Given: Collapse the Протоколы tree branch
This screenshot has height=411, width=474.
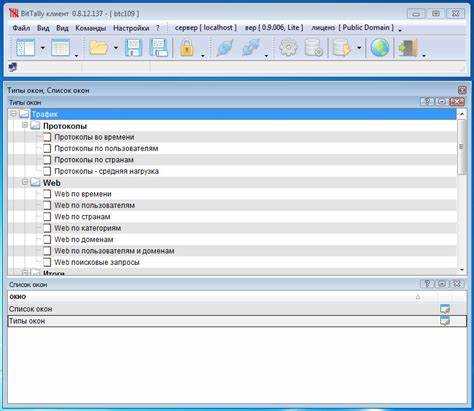Looking at the screenshot, I should (x=25, y=125).
